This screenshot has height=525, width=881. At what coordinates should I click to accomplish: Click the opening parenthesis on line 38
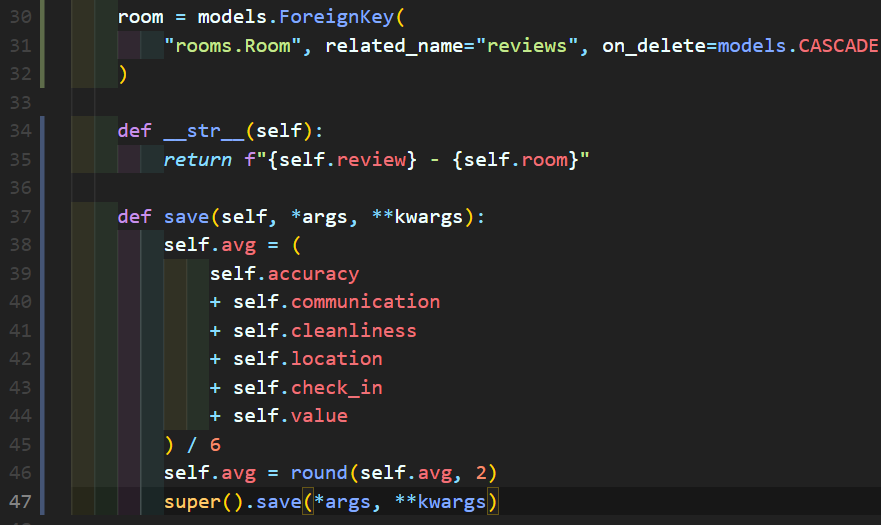click(296, 245)
